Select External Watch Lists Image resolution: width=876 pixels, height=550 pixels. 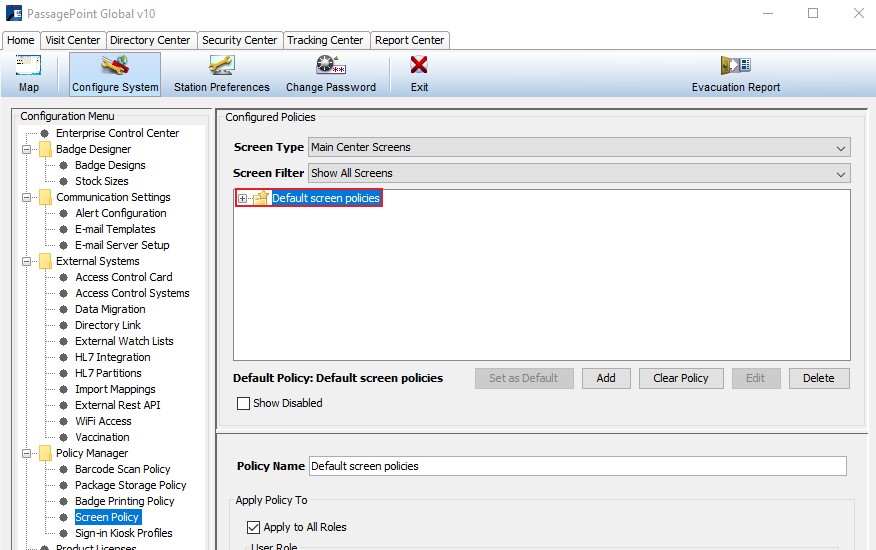(124, 342)
